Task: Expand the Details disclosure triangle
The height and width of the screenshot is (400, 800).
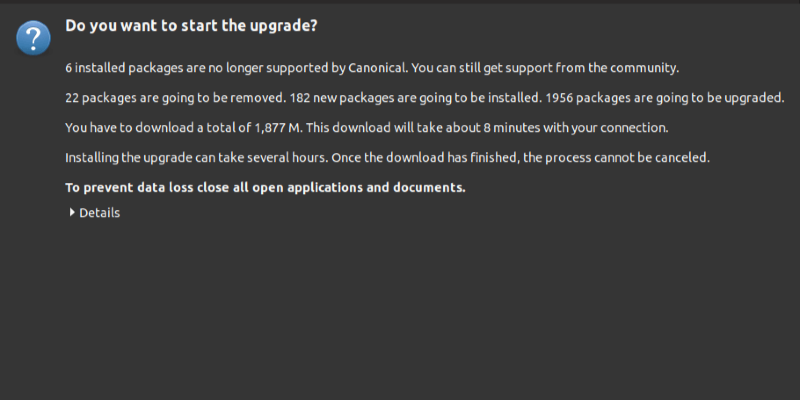Action: [x=72, y=212]
